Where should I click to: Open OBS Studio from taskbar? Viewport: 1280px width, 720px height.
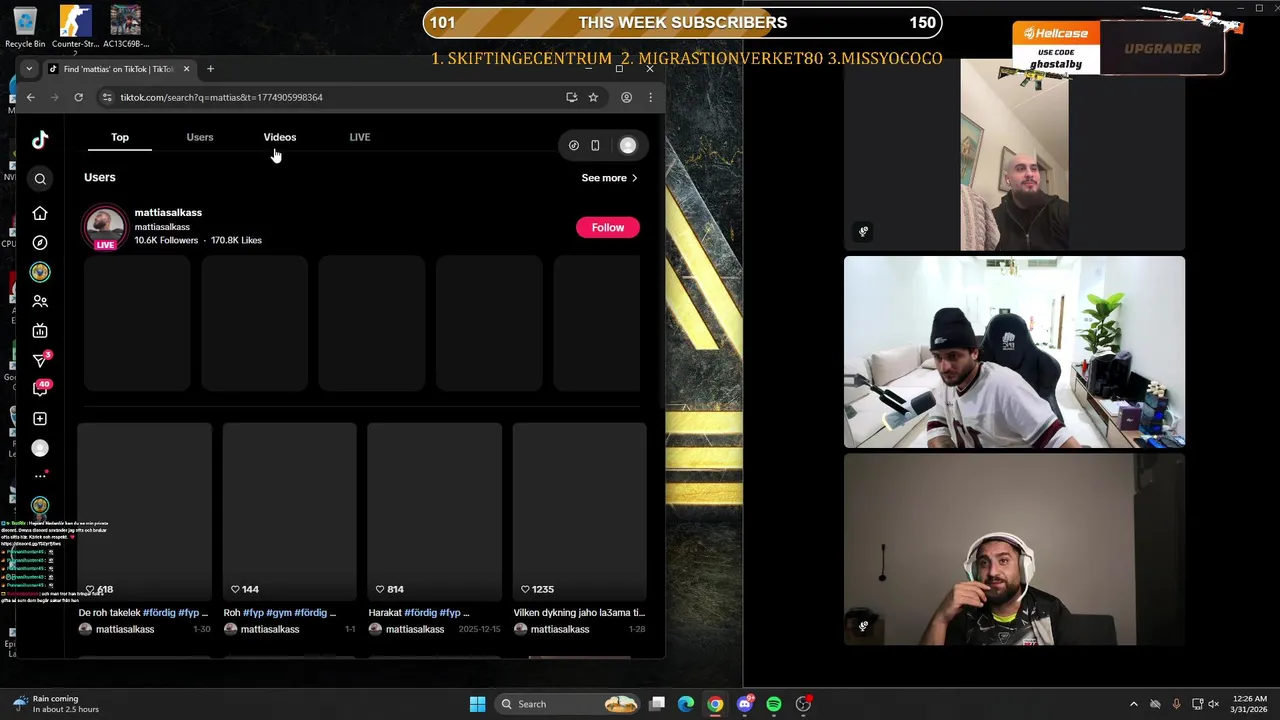click(x=803, y=704)
